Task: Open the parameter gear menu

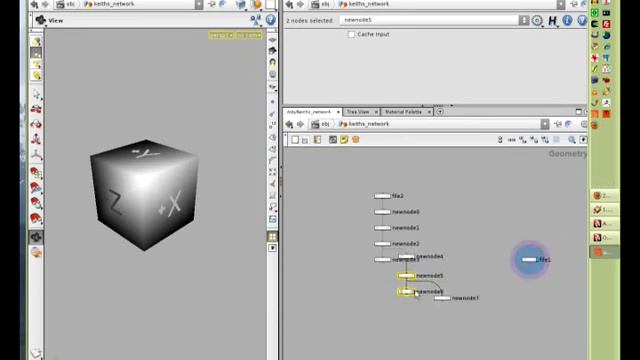Action: [537, 20]
